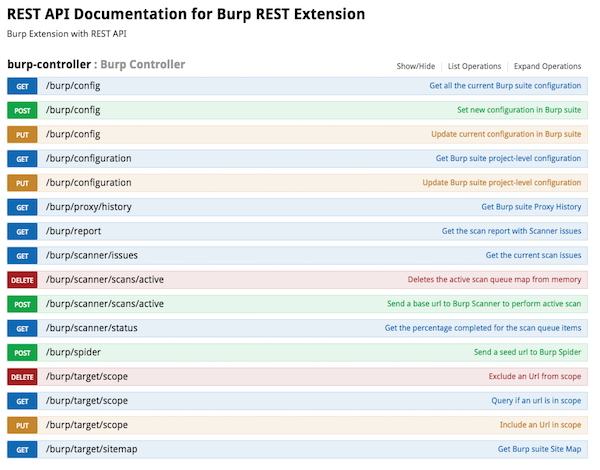The height and width of the screenshot is (470, 600).
Task: Click the PUT badge for /burp/target/scope
Action: point(22,425)
